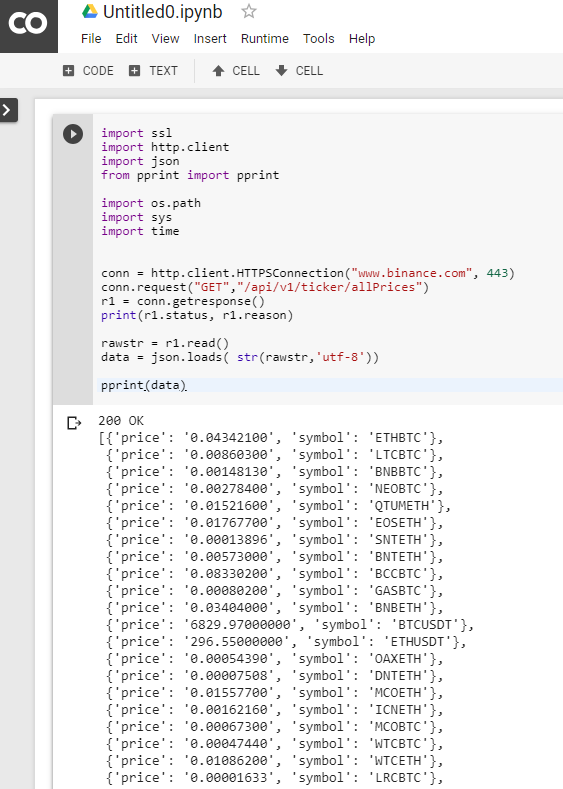
Task: Click the pprint(data) line
Action: tap(143, 385)
